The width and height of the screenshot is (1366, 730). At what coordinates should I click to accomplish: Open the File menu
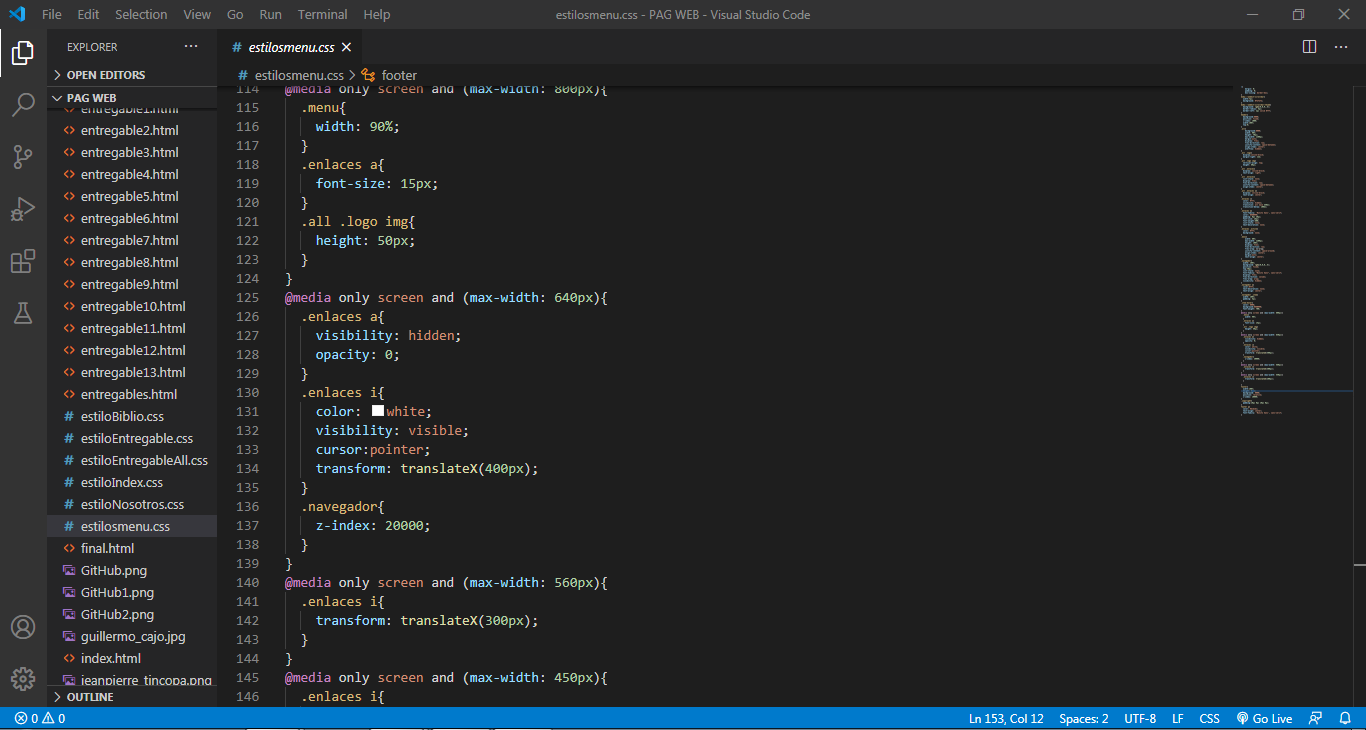coord(52,15)
